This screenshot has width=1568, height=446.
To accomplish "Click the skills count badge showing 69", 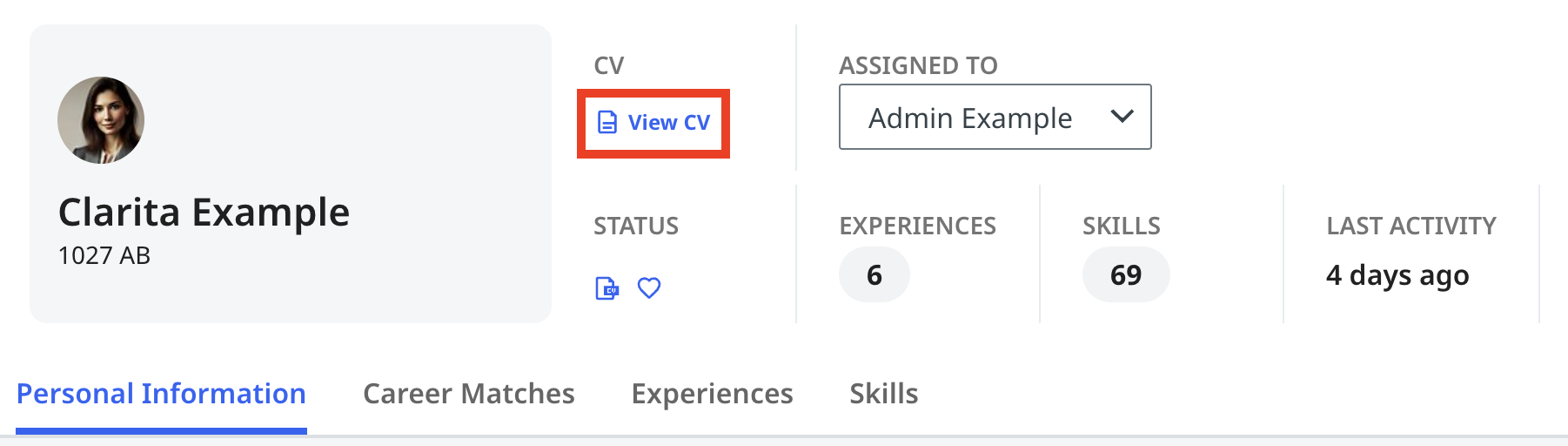I will 1125,275.
